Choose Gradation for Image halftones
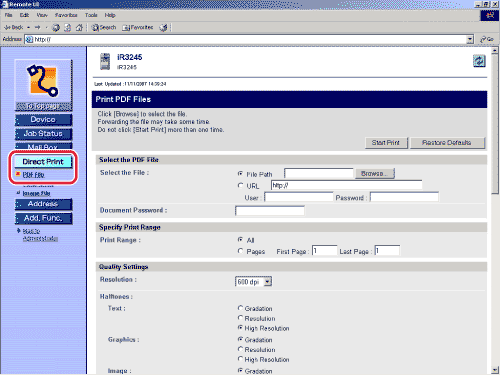The image size is (500, 375). point(240,371)
